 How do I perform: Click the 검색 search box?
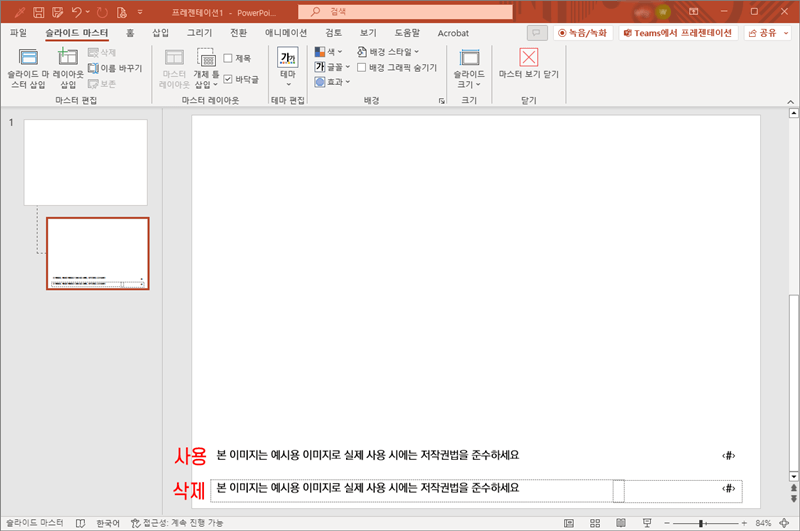pos(405,12)
